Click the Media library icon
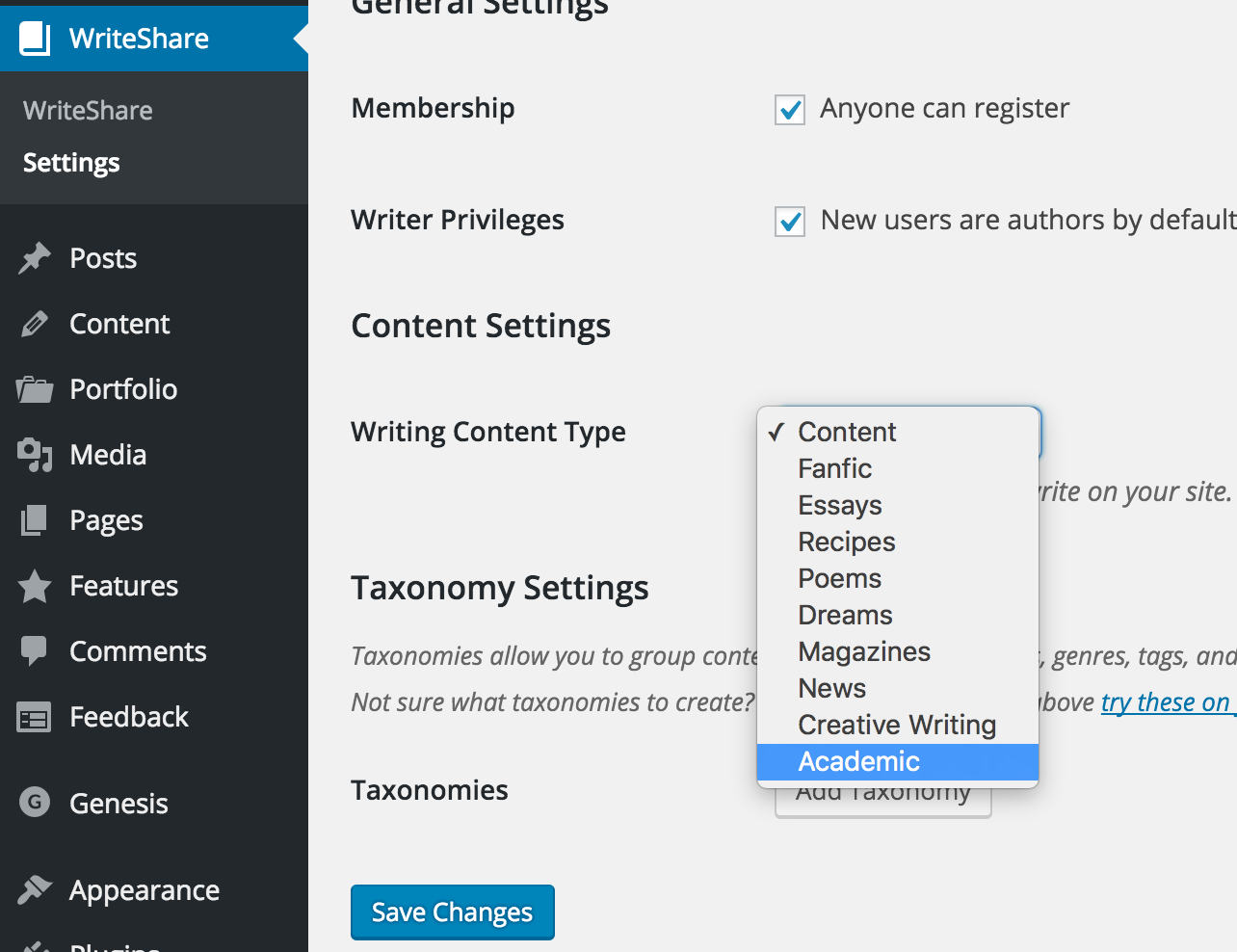Viewport: 1237px width, 952px height. (35, 455)
